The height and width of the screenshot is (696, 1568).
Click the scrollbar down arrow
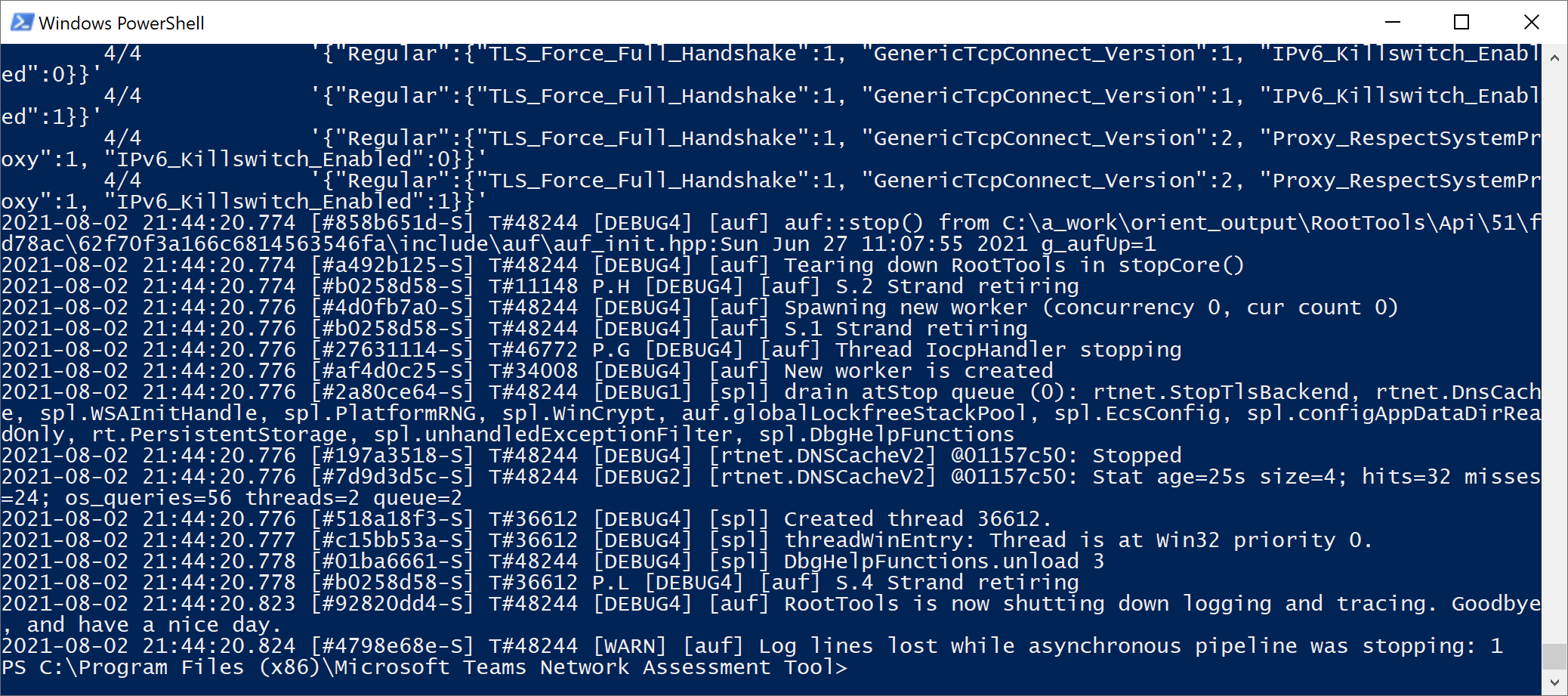[1554, 682]
